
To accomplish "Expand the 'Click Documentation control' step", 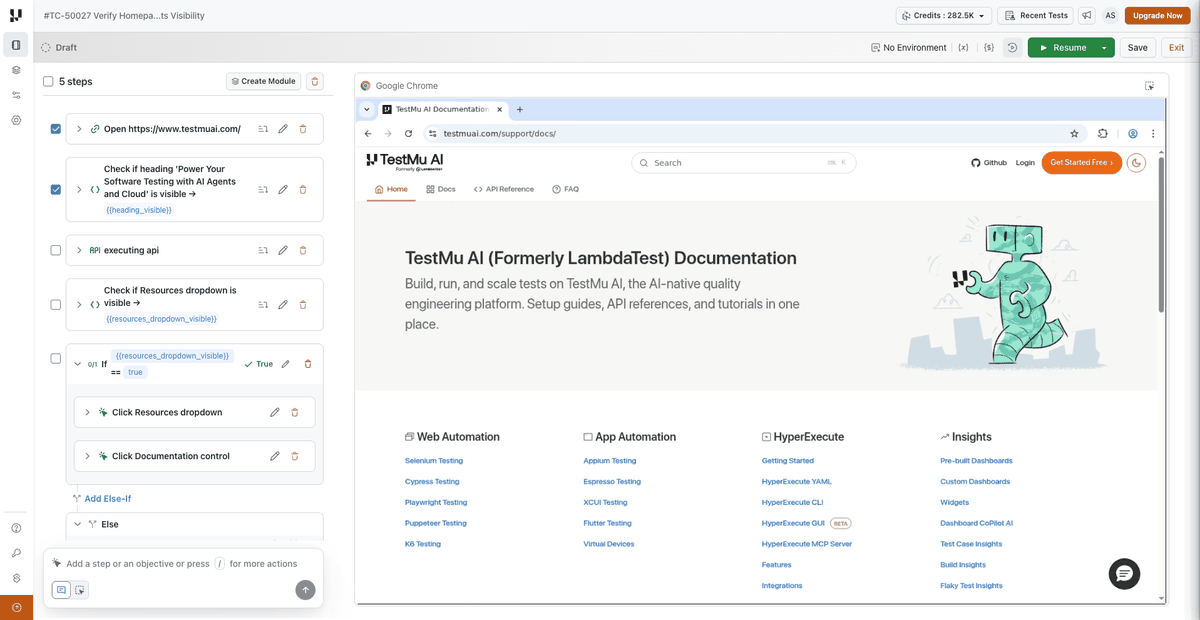I will coord(87,456).
